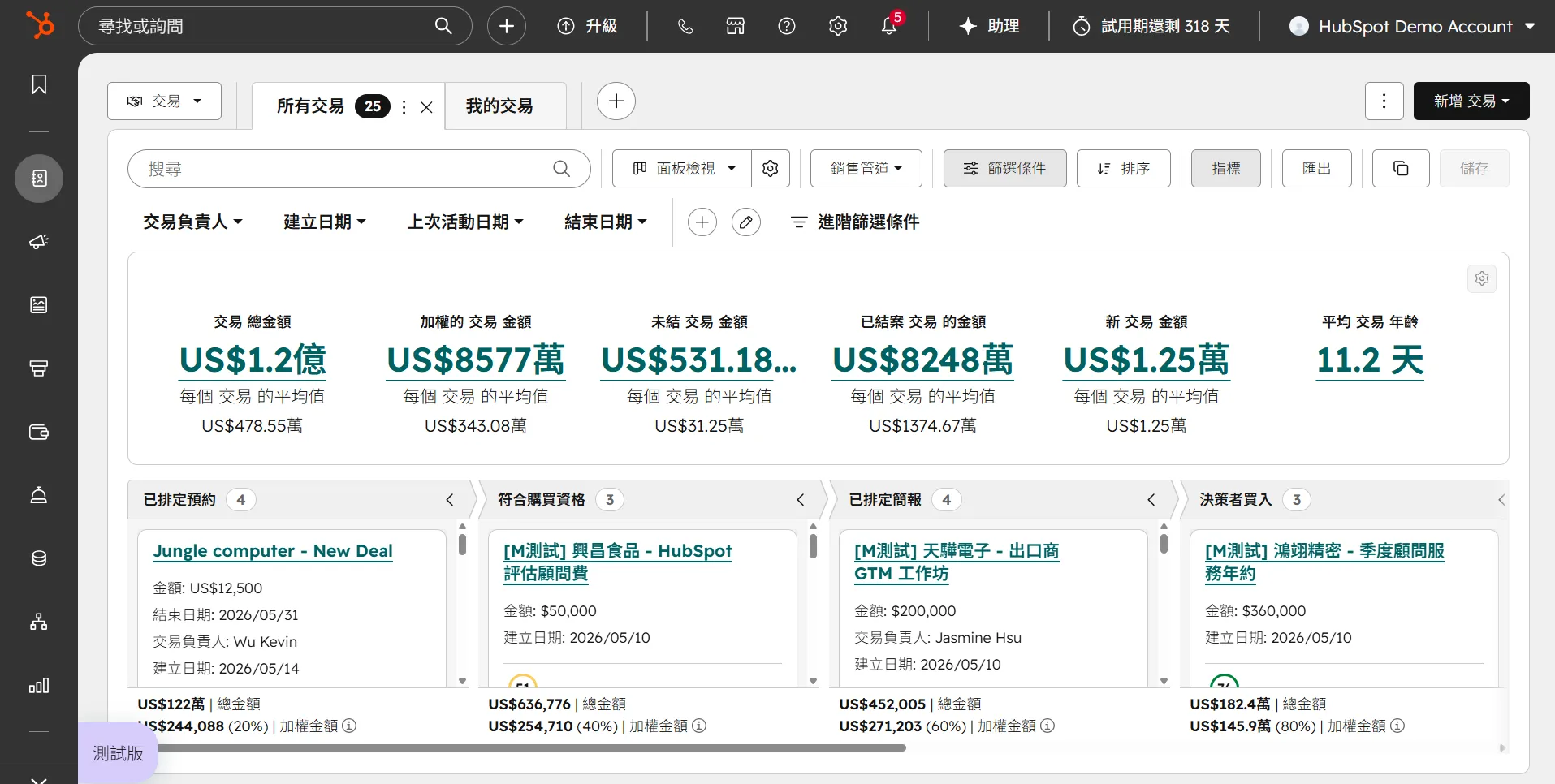Open the 助理 assistant
The width and height of the screenshot is (1555, 784).
point(989,26)
